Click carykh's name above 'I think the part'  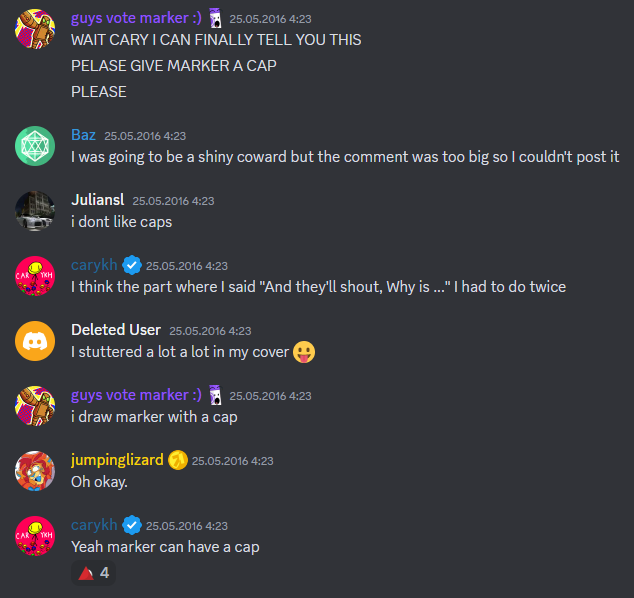click(x=94, y=265)
